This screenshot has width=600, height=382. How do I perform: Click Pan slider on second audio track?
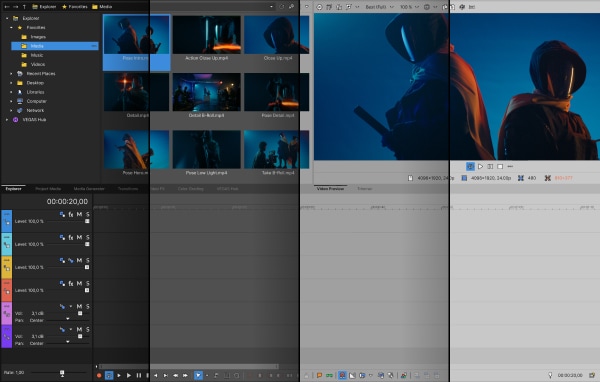coord(67,342)
